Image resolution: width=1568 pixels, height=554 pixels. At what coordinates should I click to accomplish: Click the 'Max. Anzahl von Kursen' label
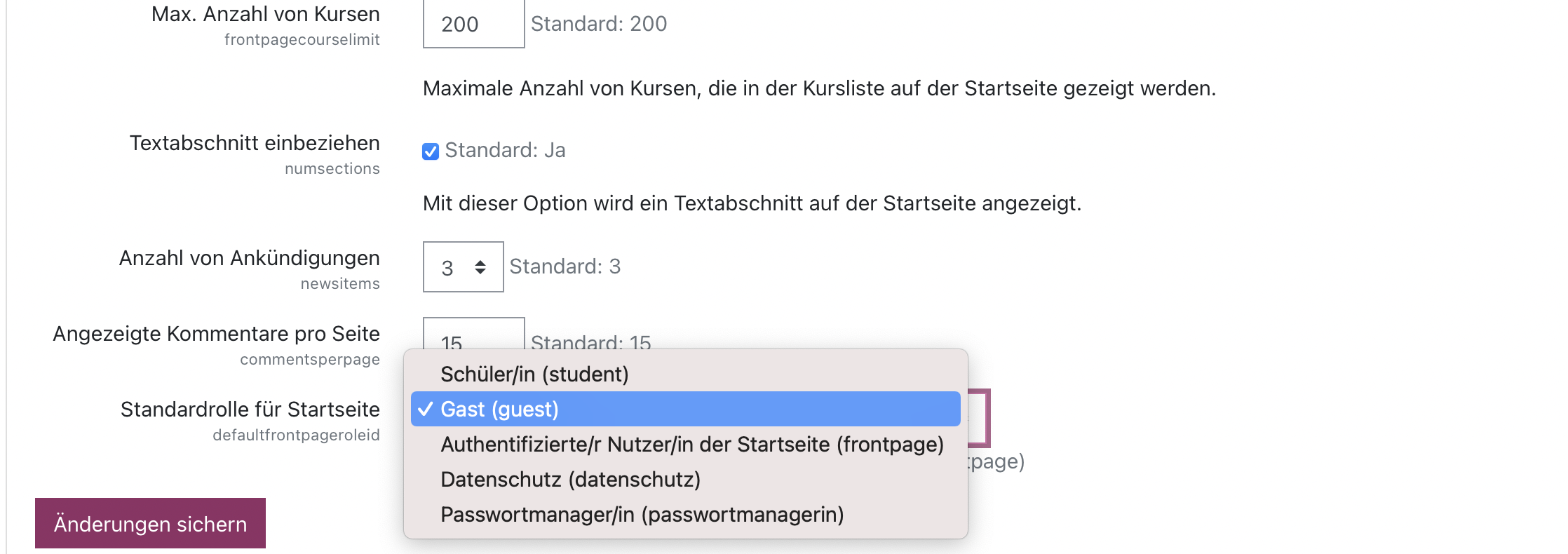pyautogui.click(x=265, y=14)
